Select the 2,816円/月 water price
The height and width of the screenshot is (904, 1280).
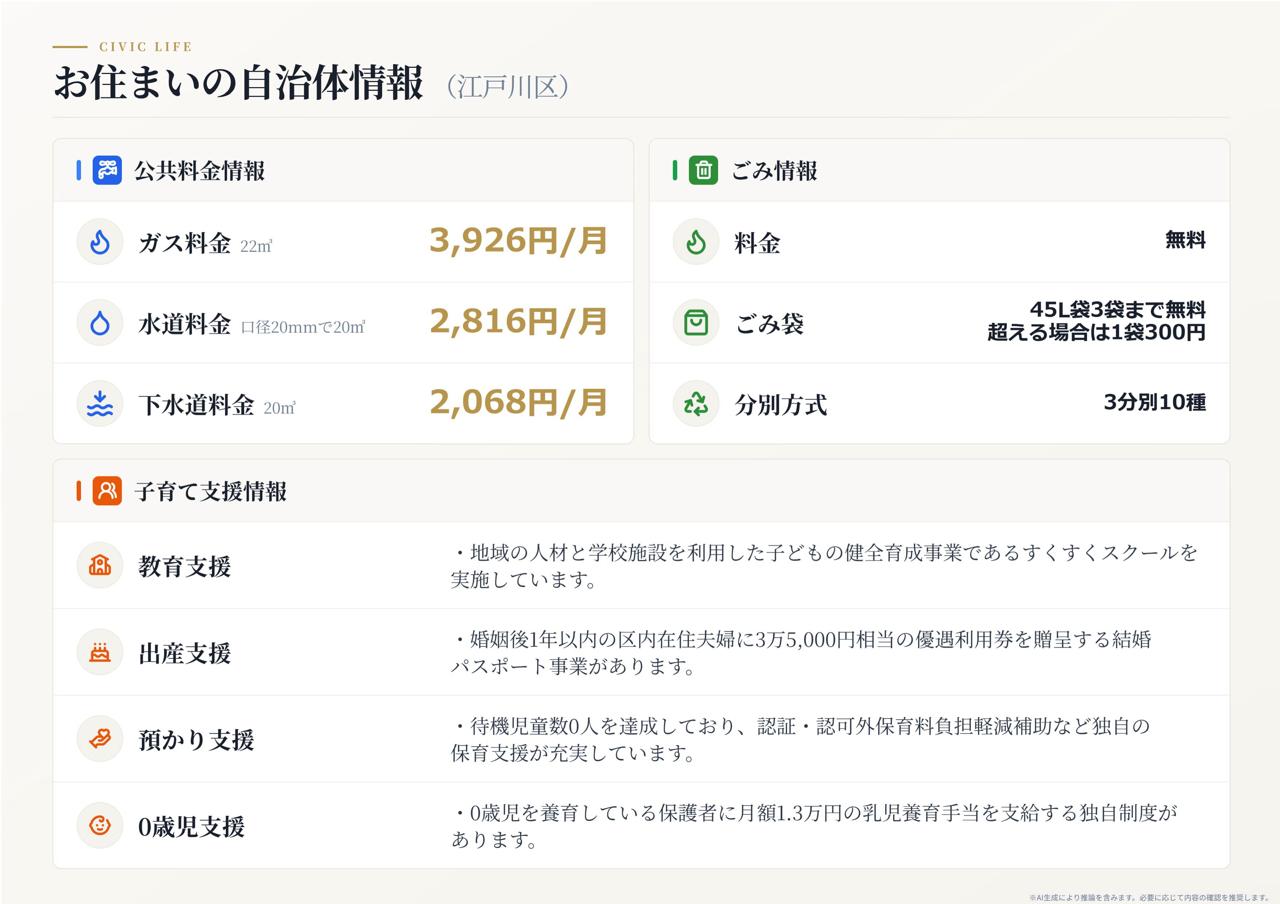pyautogui.click(x=518, y=322)
